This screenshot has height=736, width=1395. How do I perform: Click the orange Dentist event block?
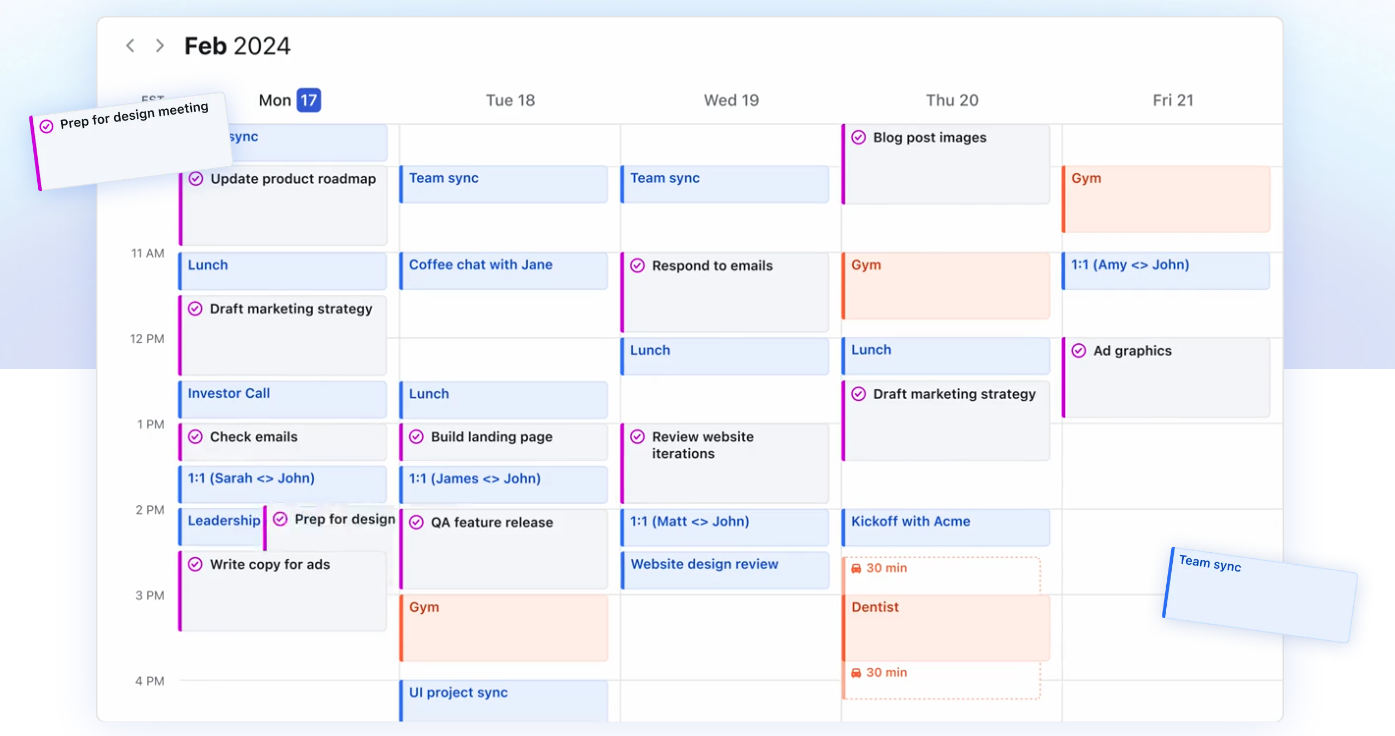click(x=946, y=627)
